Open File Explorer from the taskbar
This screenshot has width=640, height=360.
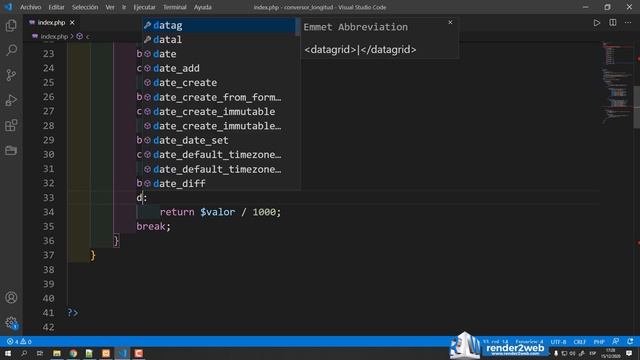tap(57, 353)
